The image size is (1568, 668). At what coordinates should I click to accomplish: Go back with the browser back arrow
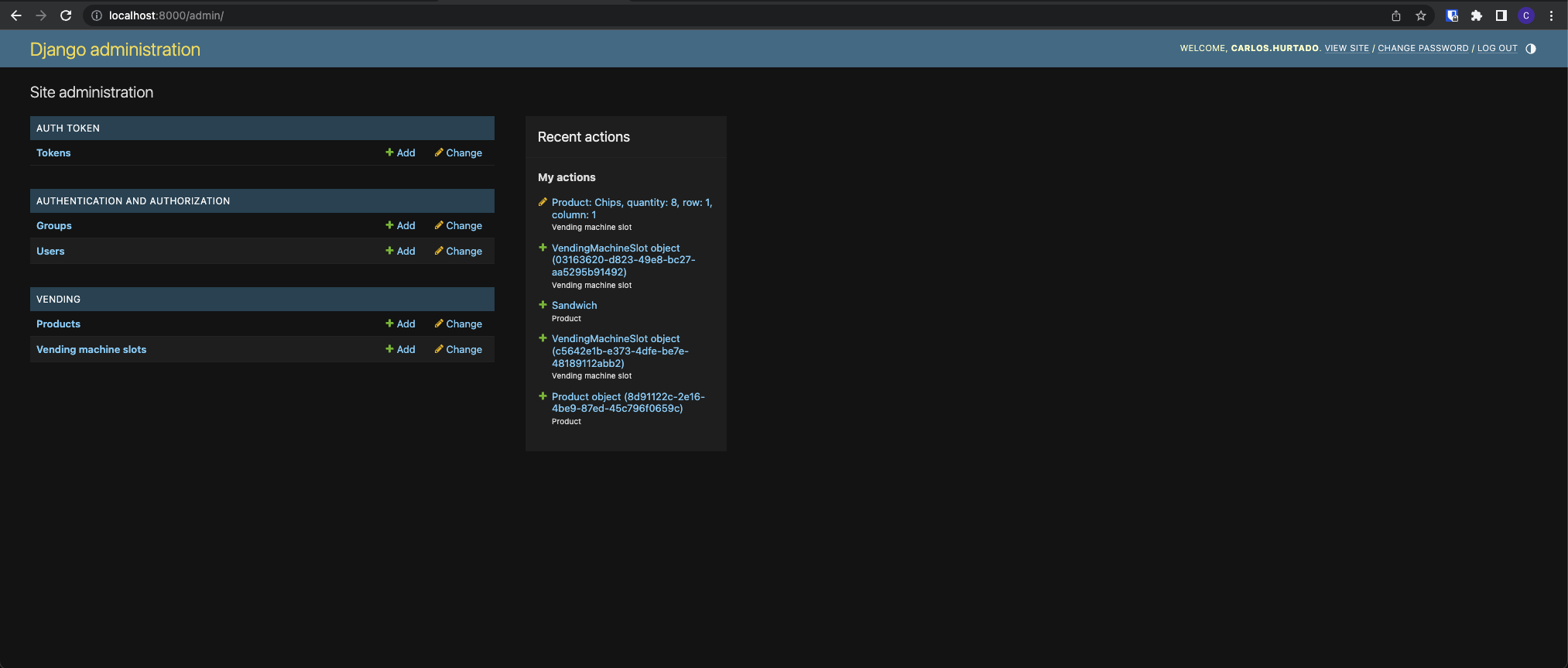coord(16,15)
